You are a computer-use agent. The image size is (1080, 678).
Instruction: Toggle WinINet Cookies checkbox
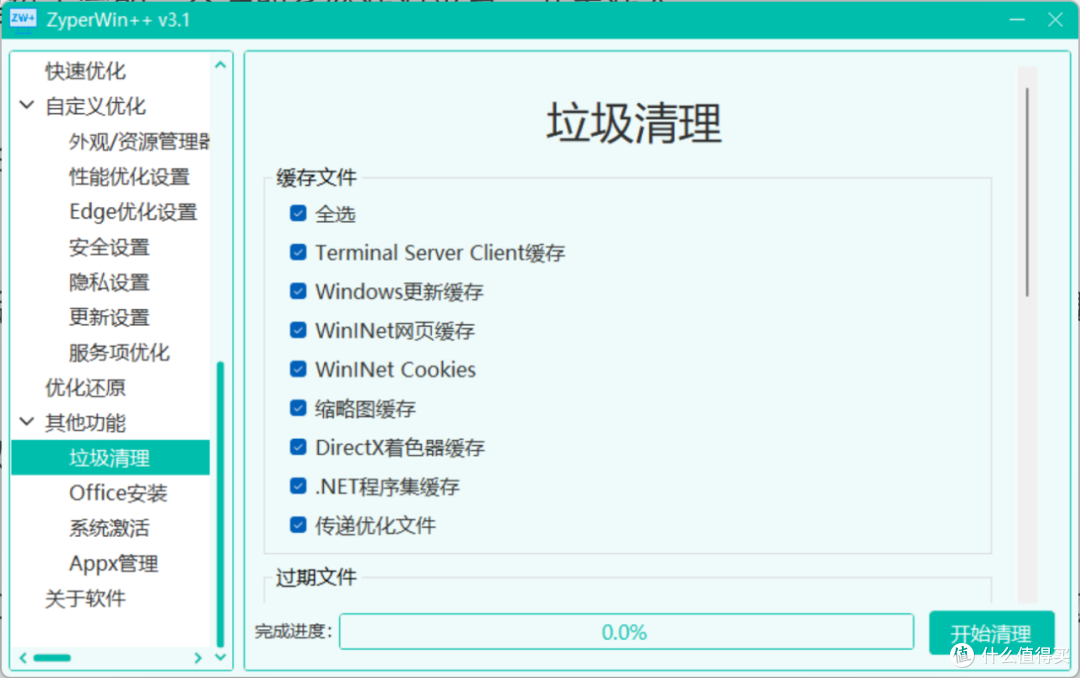pos(298,369)
